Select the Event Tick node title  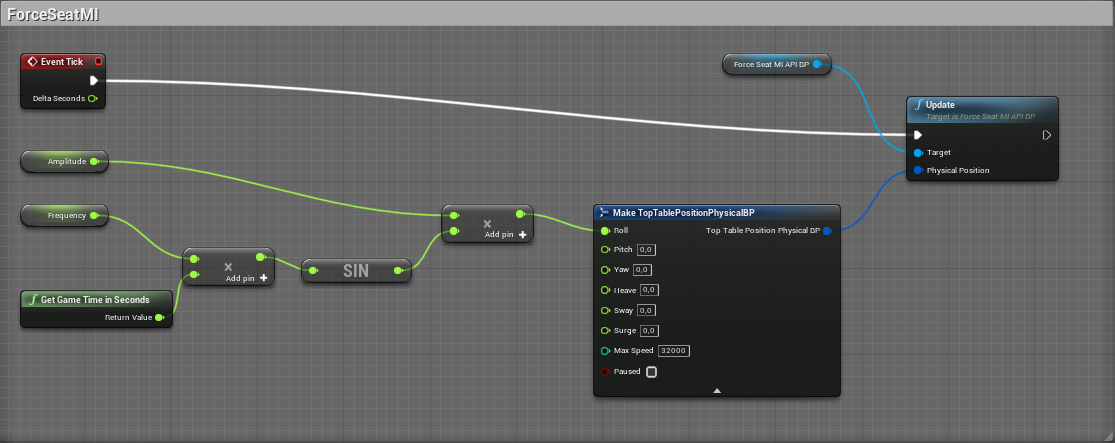(x=62, y=62)
